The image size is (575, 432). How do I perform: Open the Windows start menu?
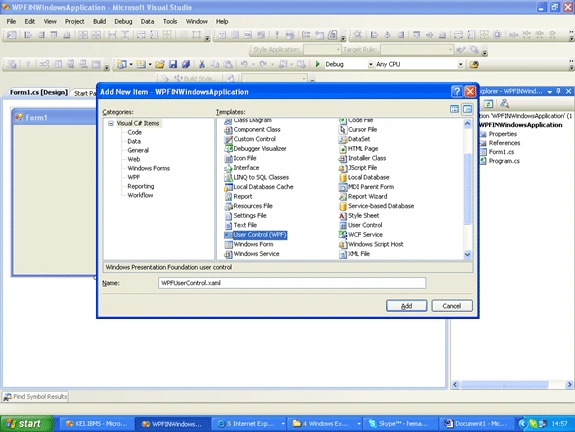tap(26, 424)
